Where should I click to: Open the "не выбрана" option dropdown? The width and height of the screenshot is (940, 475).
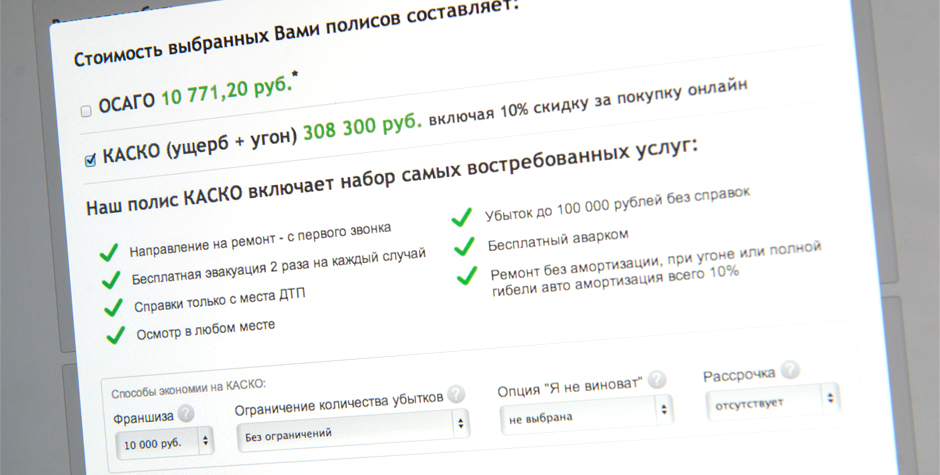tap(585, 413)
